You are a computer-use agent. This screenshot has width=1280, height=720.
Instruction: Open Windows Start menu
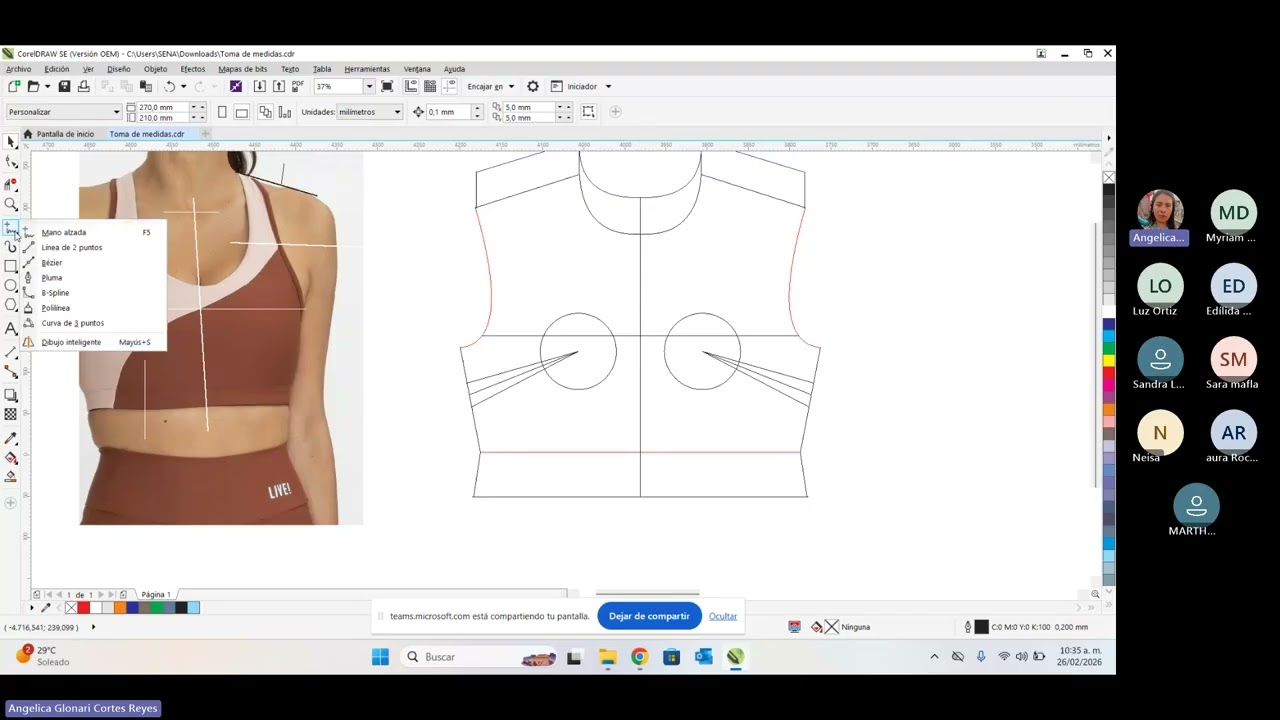point(380,657)
